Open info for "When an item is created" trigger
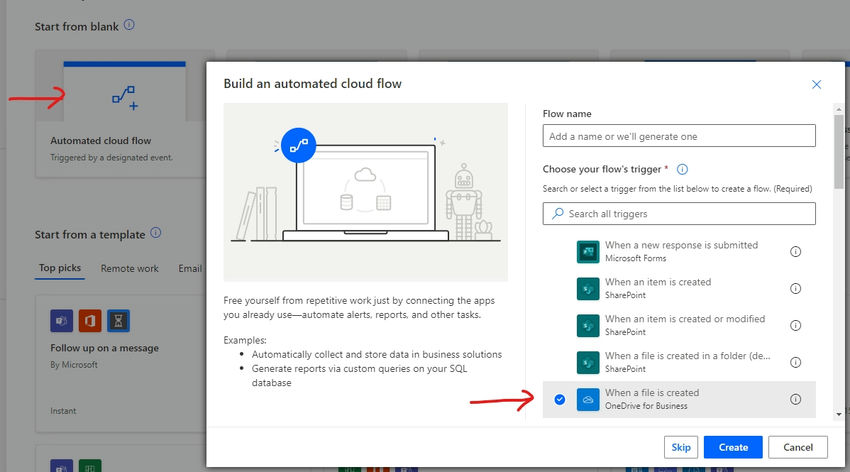This screenshot has height=472, width=850. click(796, 289)
